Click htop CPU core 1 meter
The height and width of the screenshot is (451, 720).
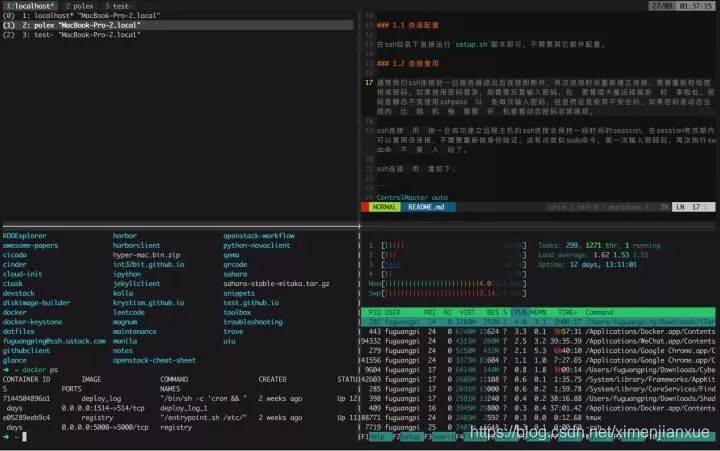[447, 245]
